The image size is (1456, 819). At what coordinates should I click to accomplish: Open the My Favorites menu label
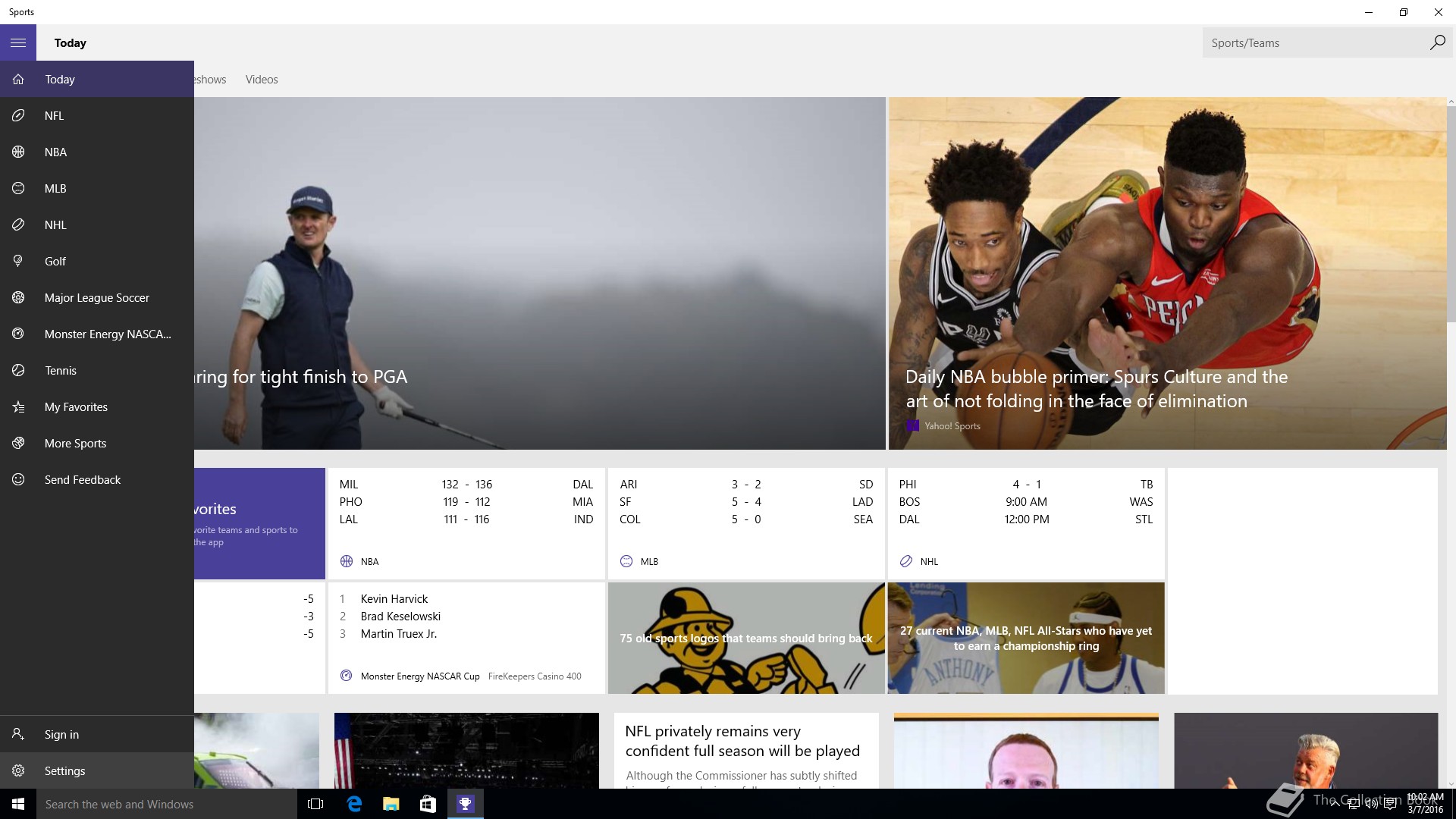(76, 407)
